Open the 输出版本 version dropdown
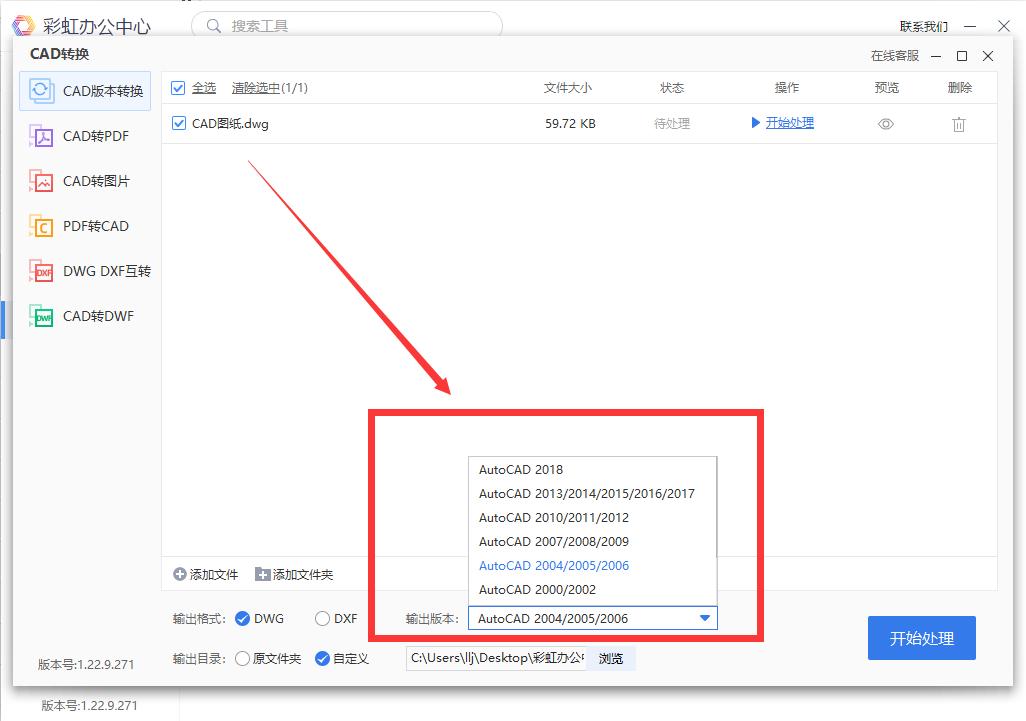 (x=705, y=618)
